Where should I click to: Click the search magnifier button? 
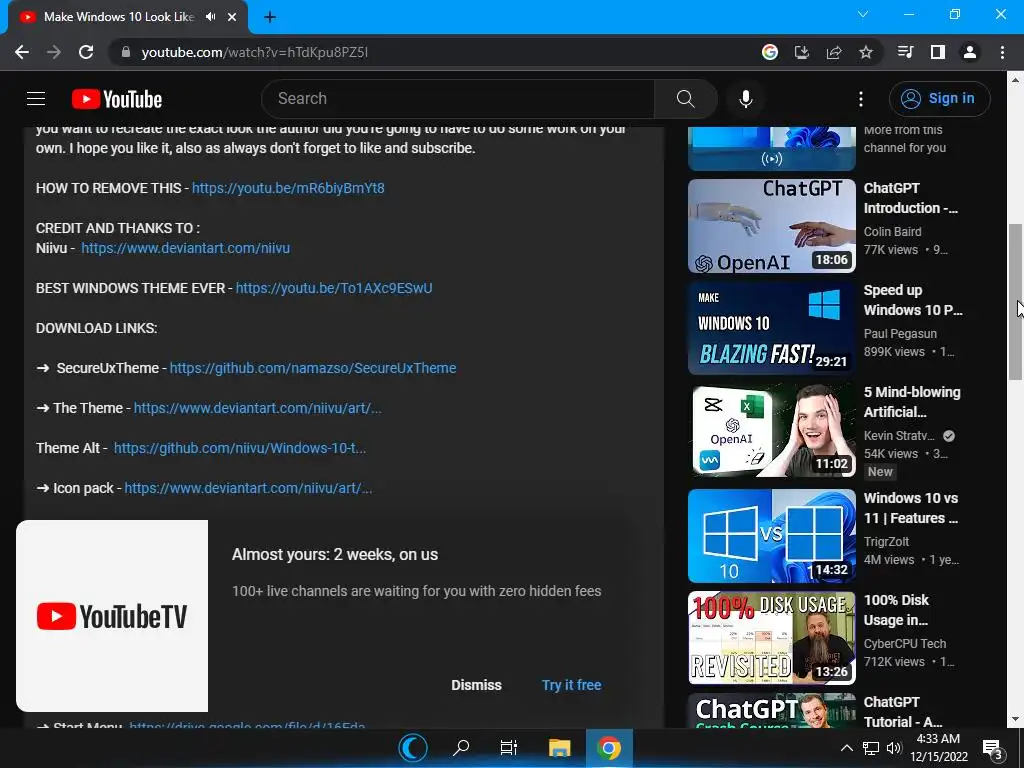(x=685, y=99)
